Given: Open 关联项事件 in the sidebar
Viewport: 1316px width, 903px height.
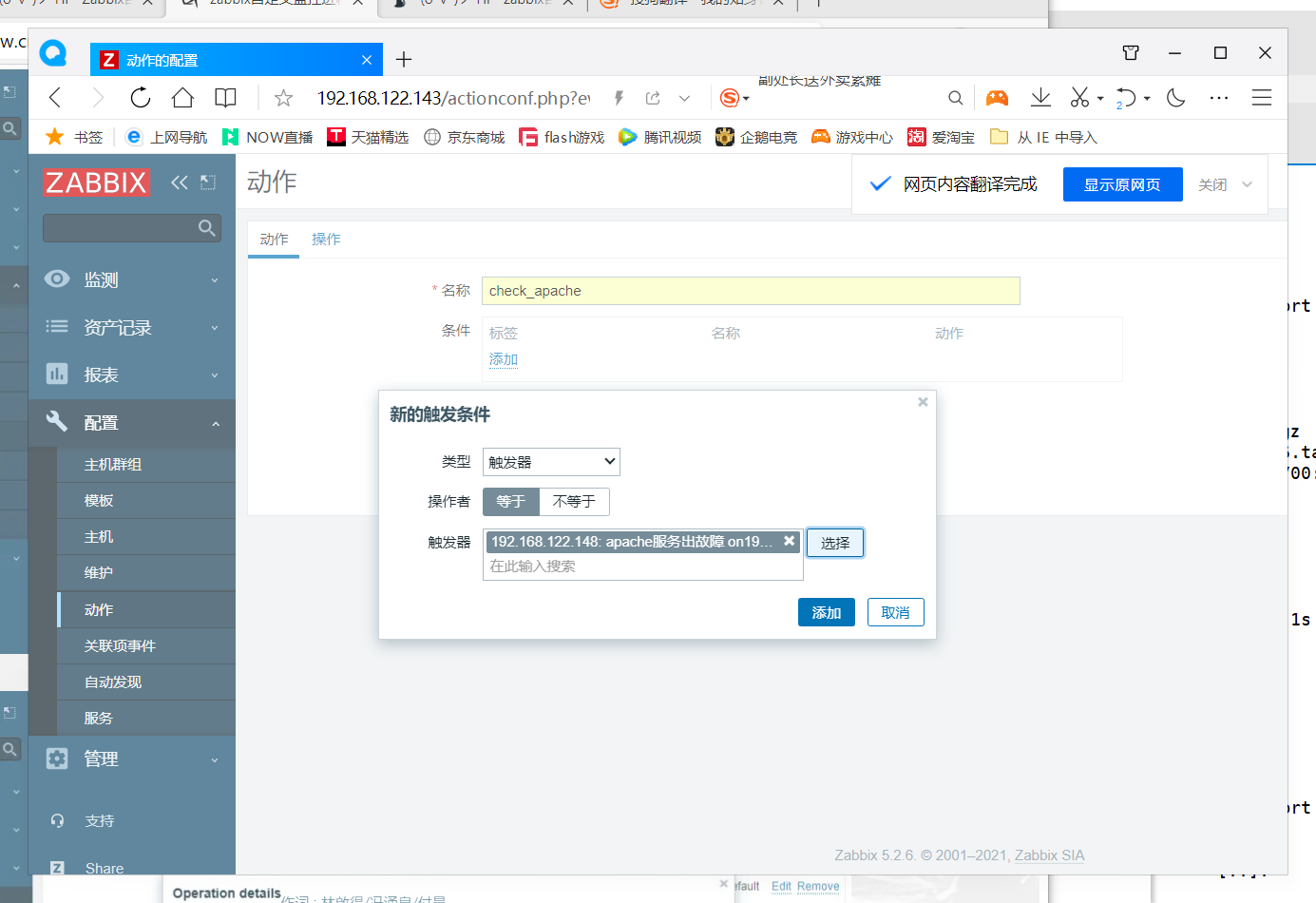Looking at the screenshot, I should click(146, 646).
